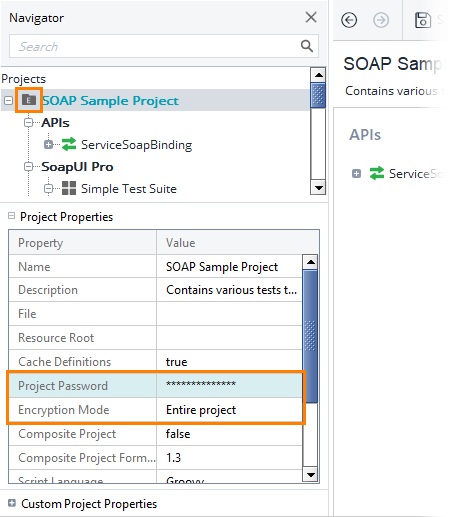Click ServiceSoapBinding green arrows icon in Navigator
Image resolution: width=449 pixels, height=517 pixels.
[x=69, y=144]
